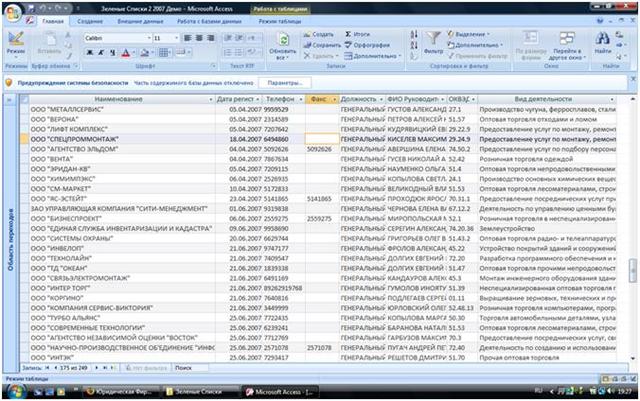Click fax cell 5092626
Screen dimensions: 640x401
(322, 149)
